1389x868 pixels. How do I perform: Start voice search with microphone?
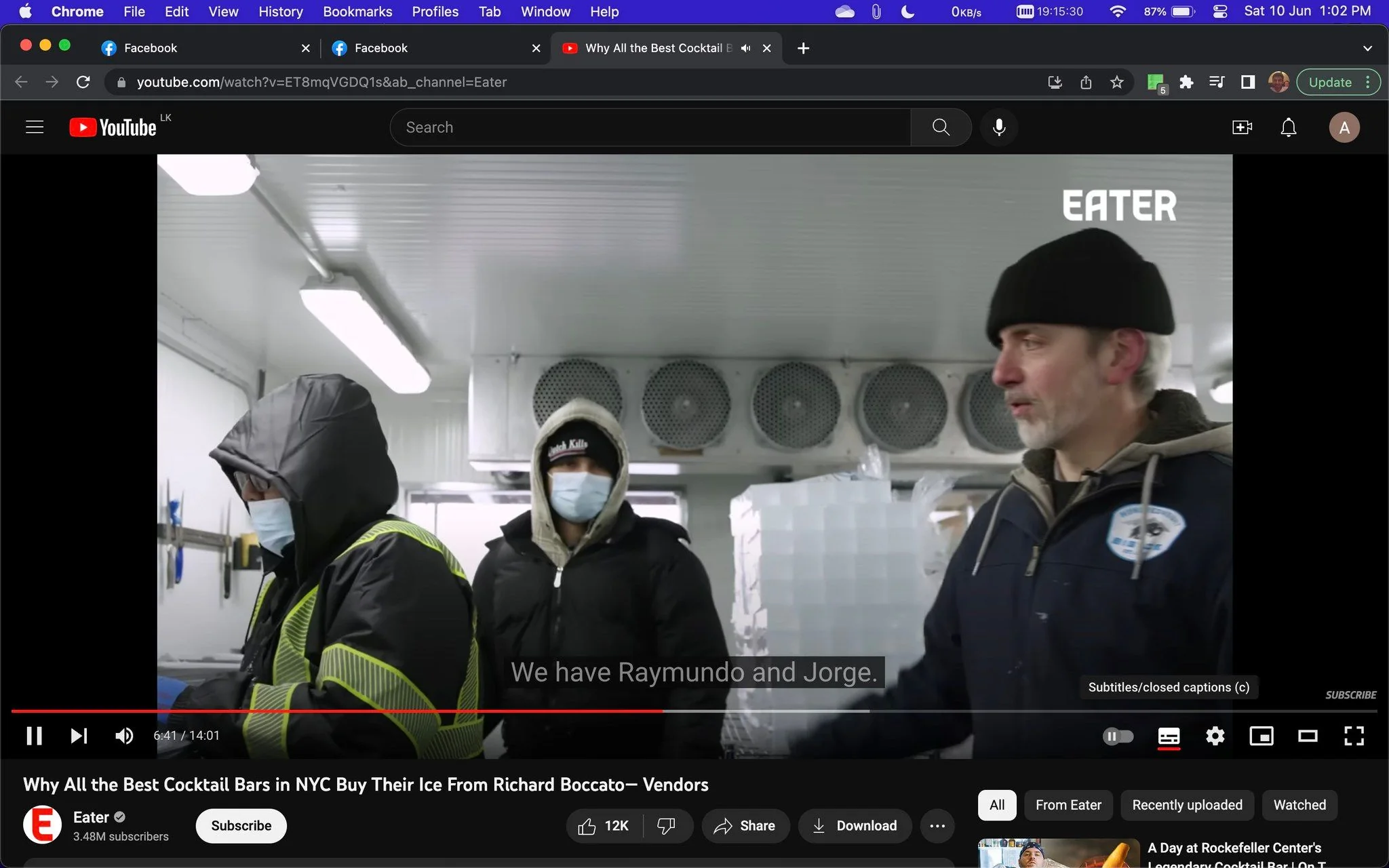click(998, 127)
